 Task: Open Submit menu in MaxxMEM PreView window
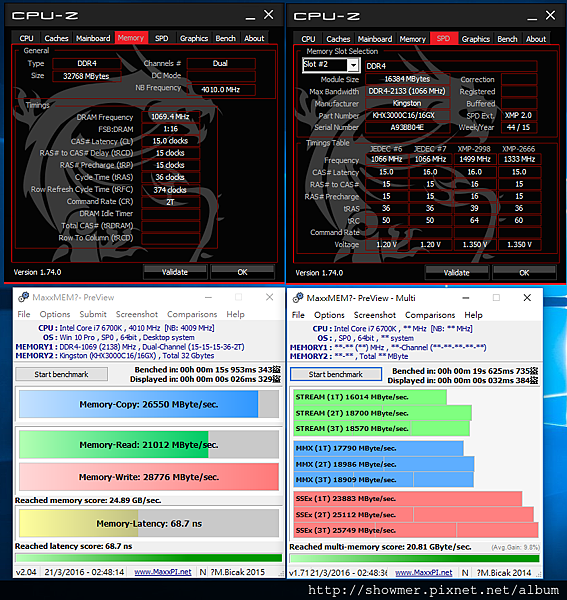click(93, 314)
